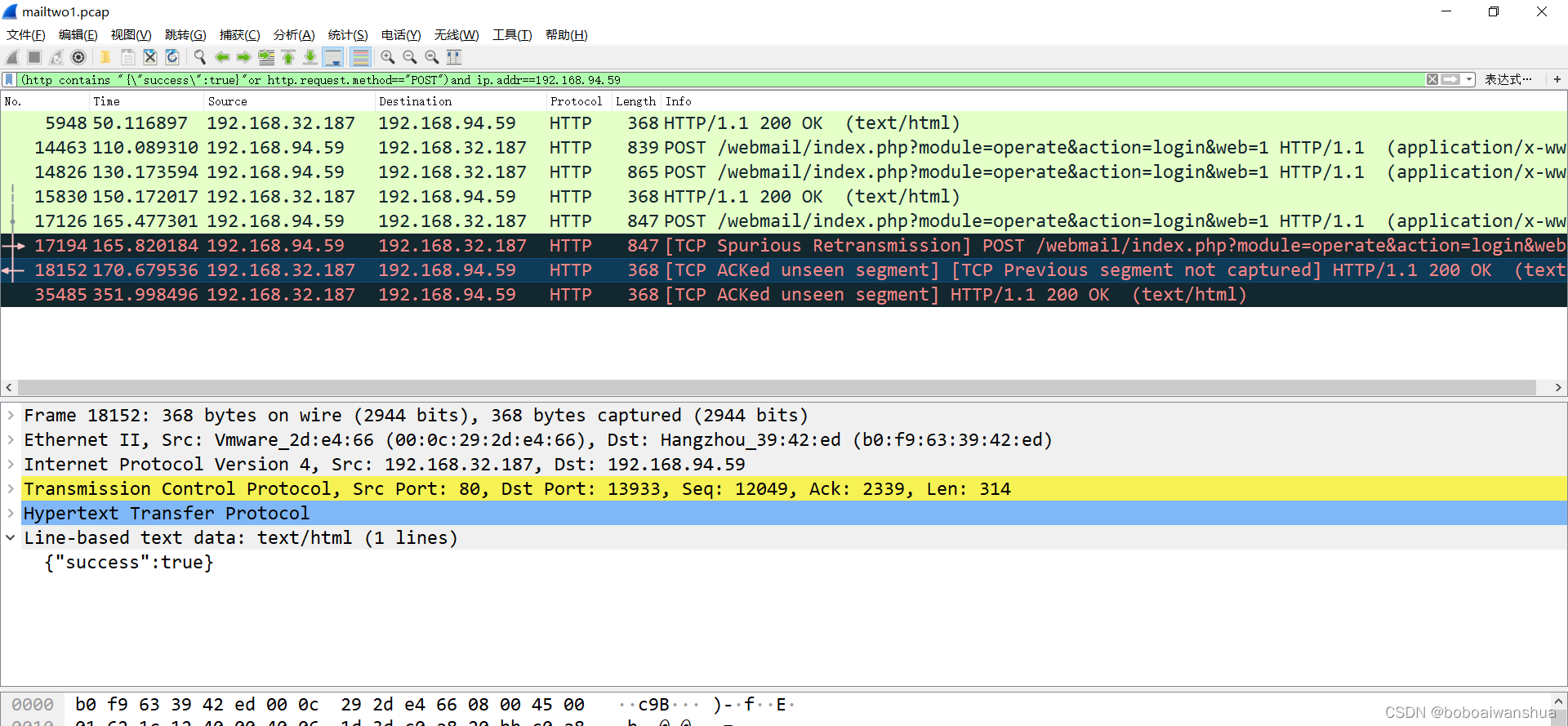The width and height of the screenshot is (1568, 726).
Task: Click the stop capture square icon
Action: coord(34,57)
